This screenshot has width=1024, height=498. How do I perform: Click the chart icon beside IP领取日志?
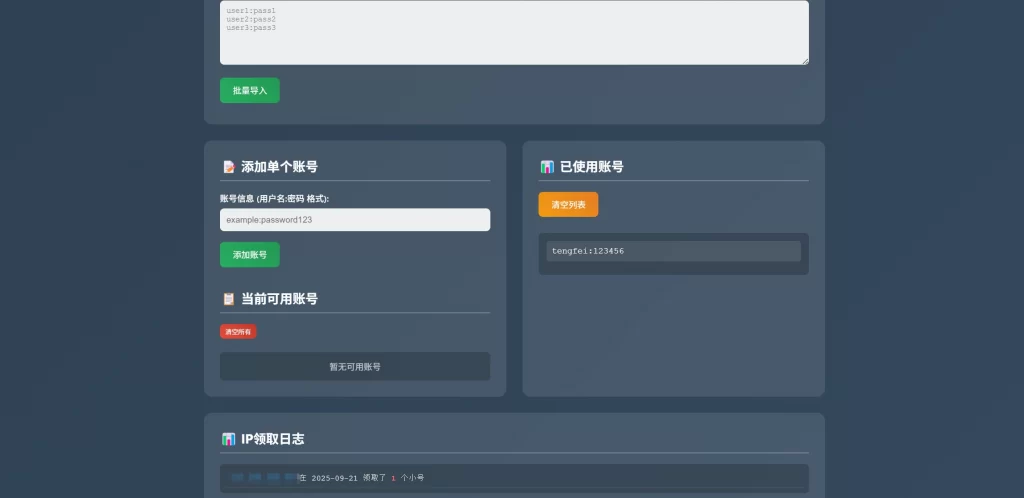pyautogui.click(x=229, y=439)
